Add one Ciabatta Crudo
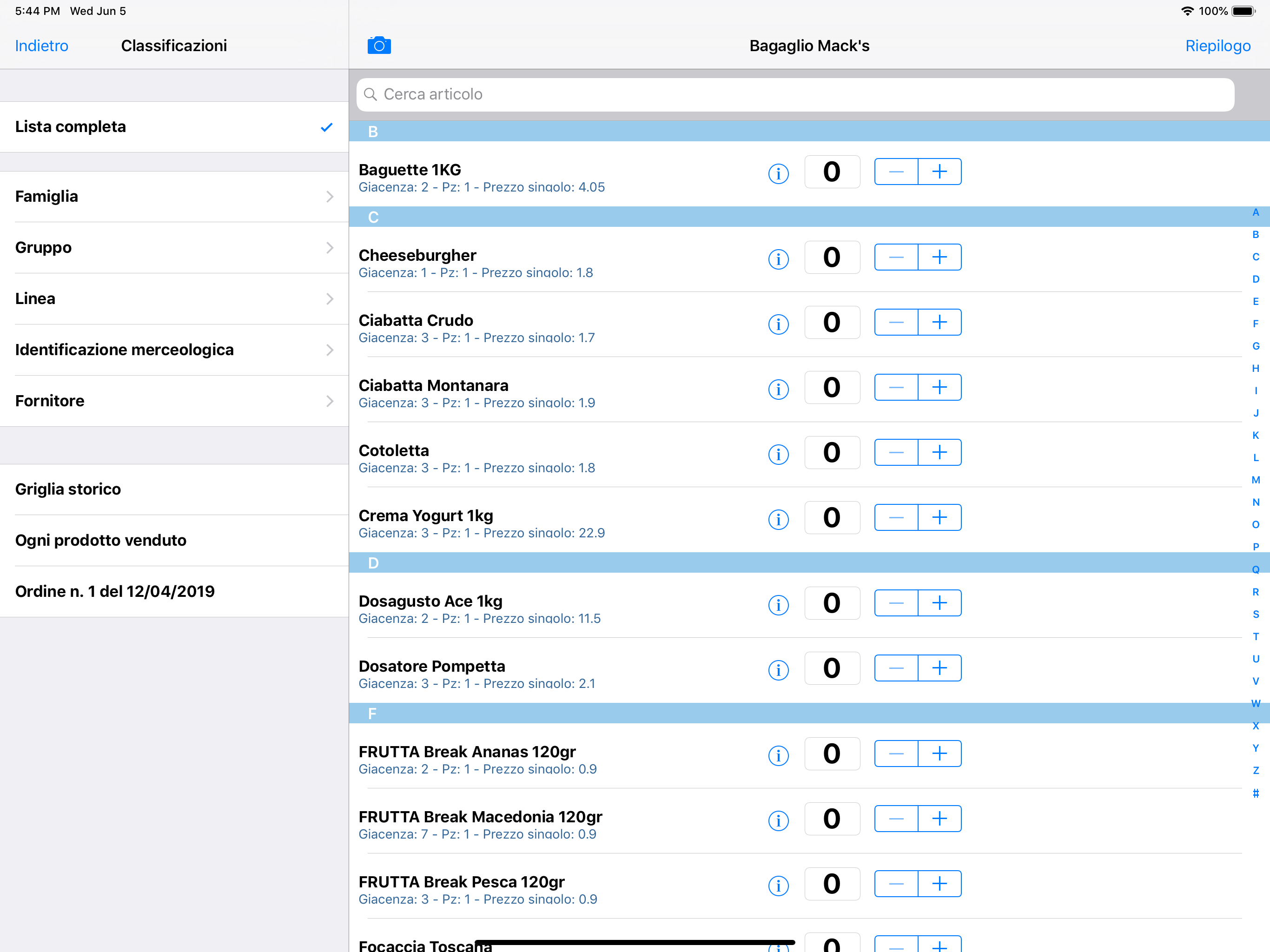Image resolution: width=1270 pixels, height=952 pixels. tap(939, 322)
